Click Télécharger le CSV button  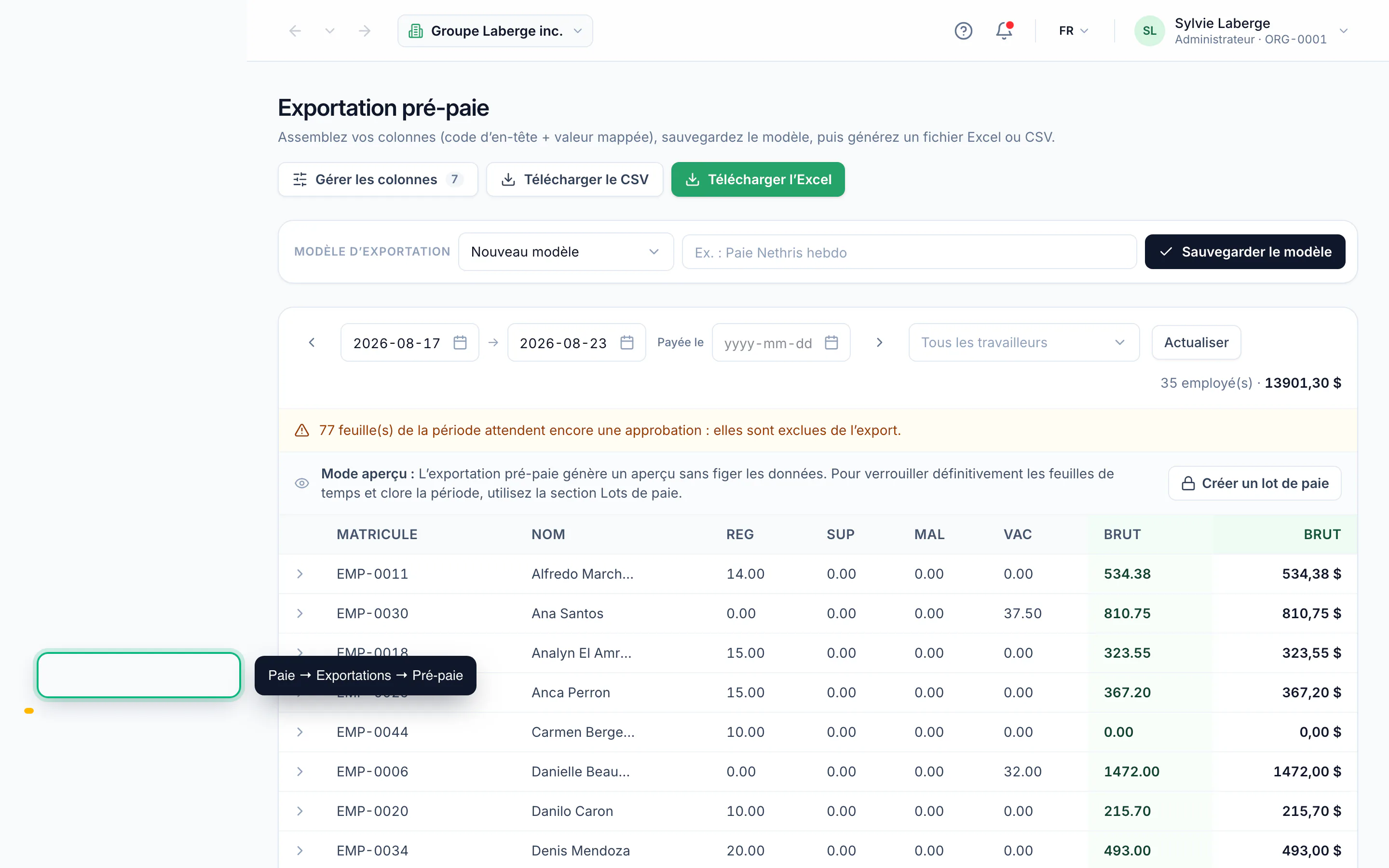pyautogui.click(x=574, y=180)
